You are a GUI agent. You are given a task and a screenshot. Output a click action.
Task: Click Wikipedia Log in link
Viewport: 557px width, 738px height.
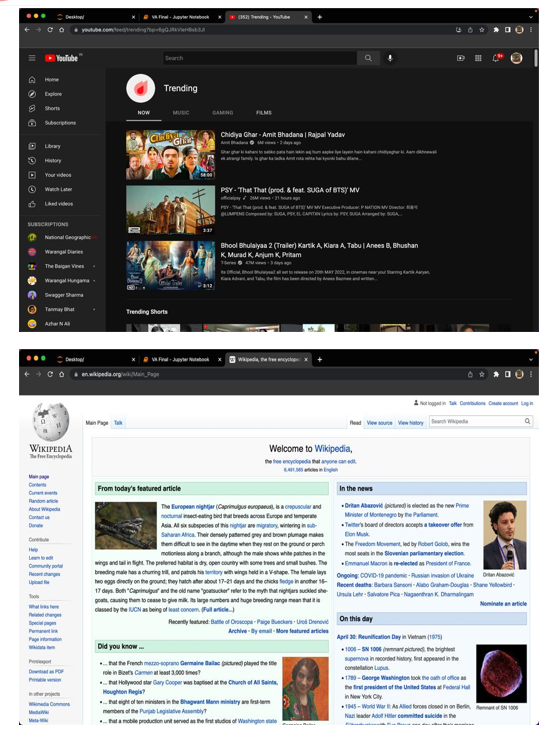point(527,403)
